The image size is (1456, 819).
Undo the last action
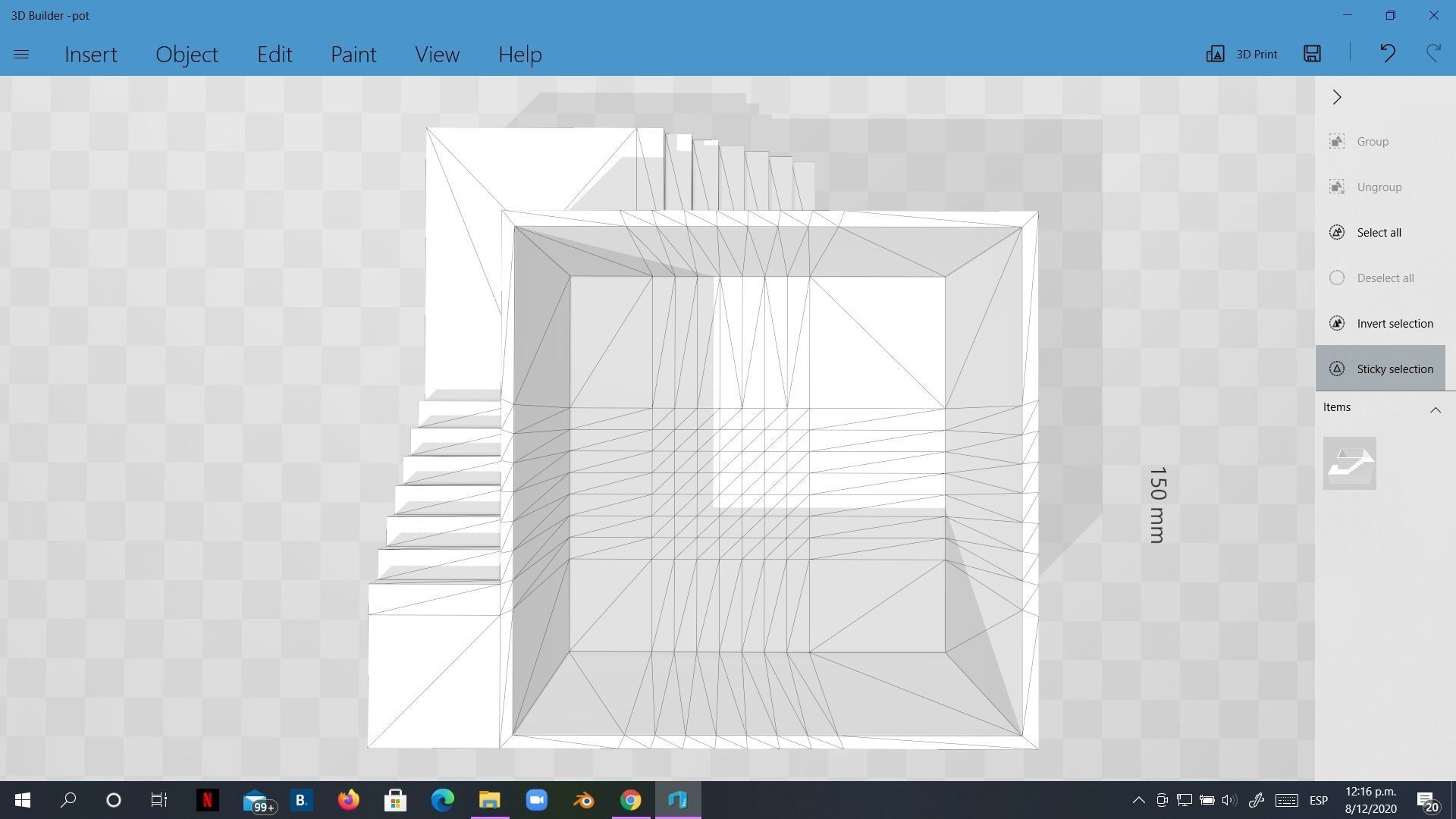point(1387,54)
